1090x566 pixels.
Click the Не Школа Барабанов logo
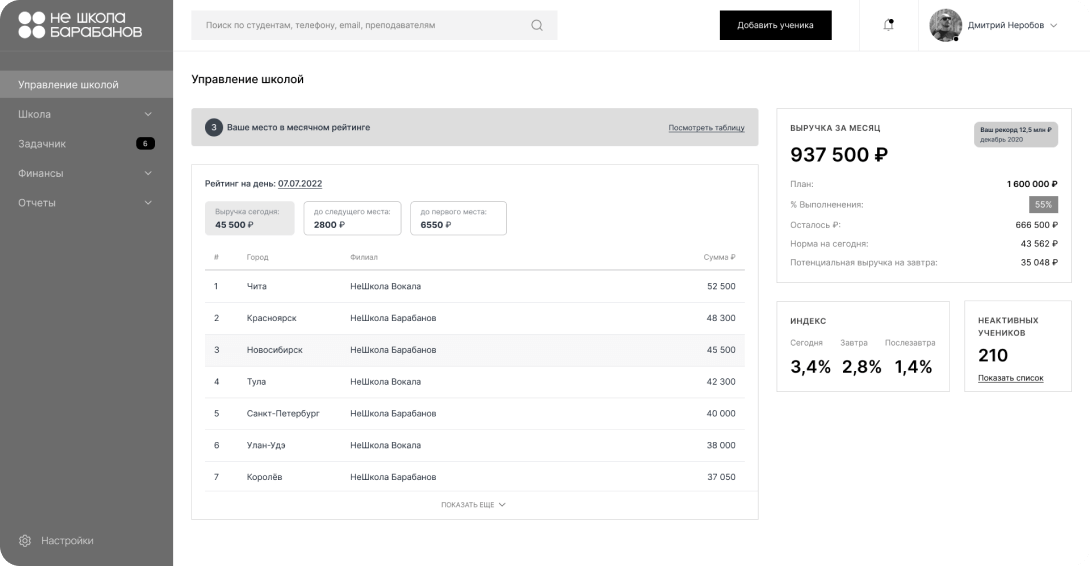[80, 25]
